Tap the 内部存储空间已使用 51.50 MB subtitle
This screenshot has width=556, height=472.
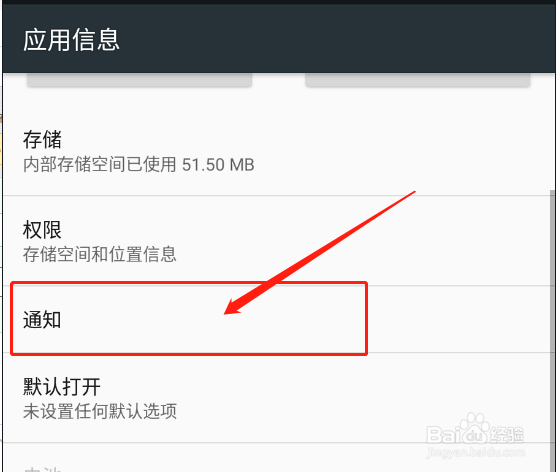point(139,165)
